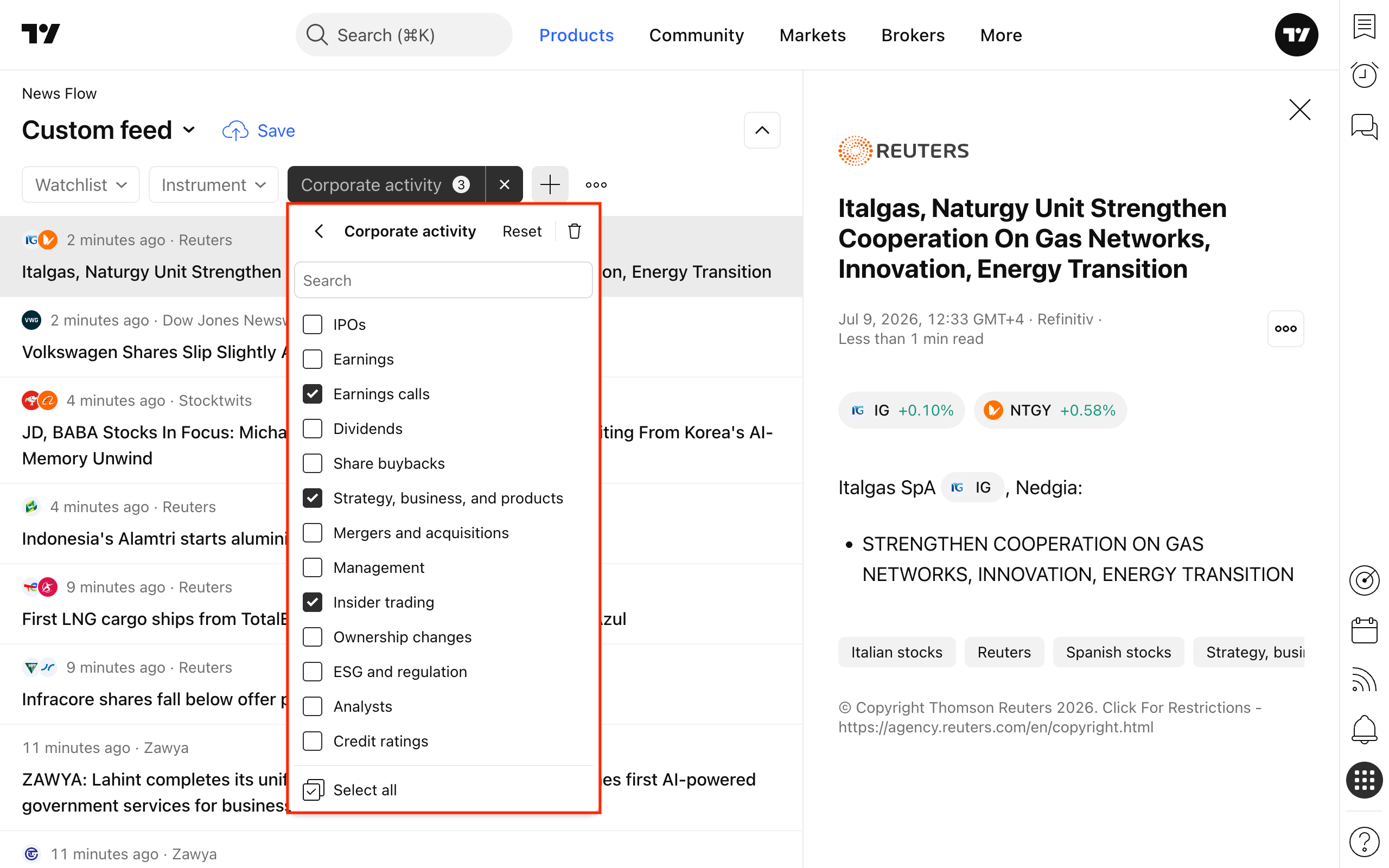Open the notifications bell icon
Screen dimensions: 1389x868
[x=1363, y=730]
